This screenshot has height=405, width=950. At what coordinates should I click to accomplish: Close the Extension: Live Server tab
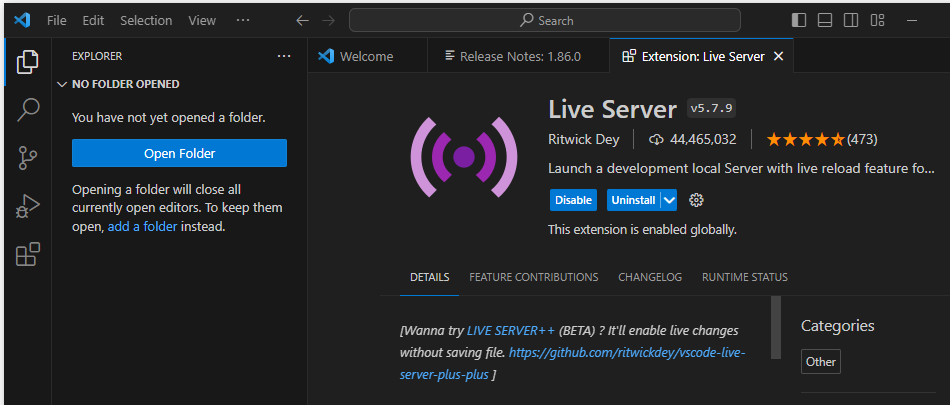[x=779, y=56]
